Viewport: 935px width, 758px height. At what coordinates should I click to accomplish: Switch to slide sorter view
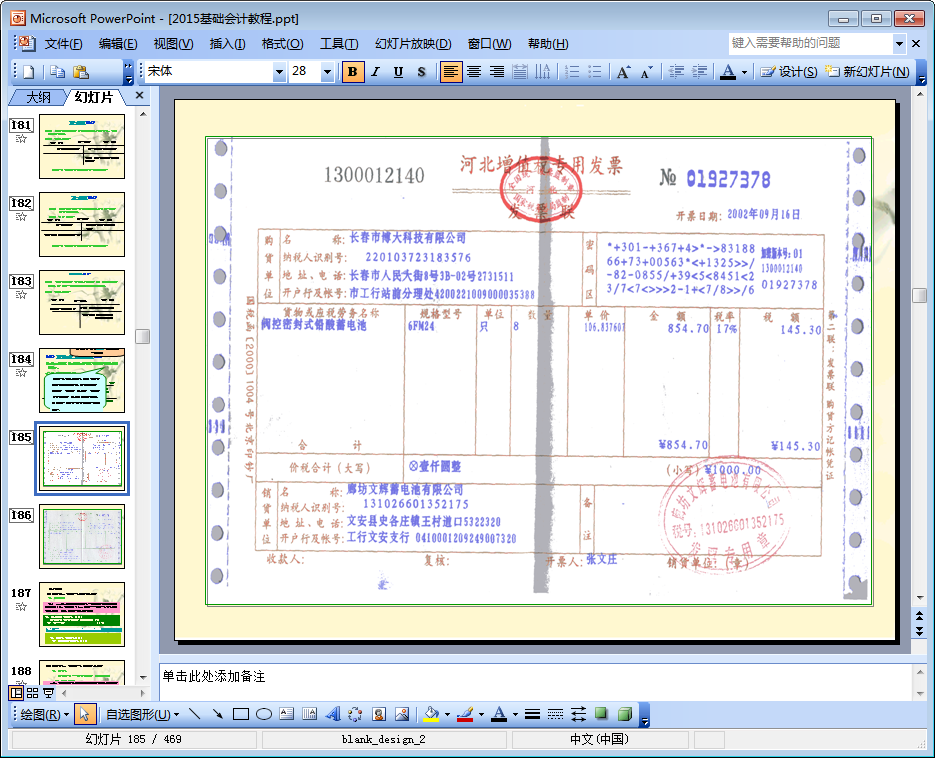point(32,693)
